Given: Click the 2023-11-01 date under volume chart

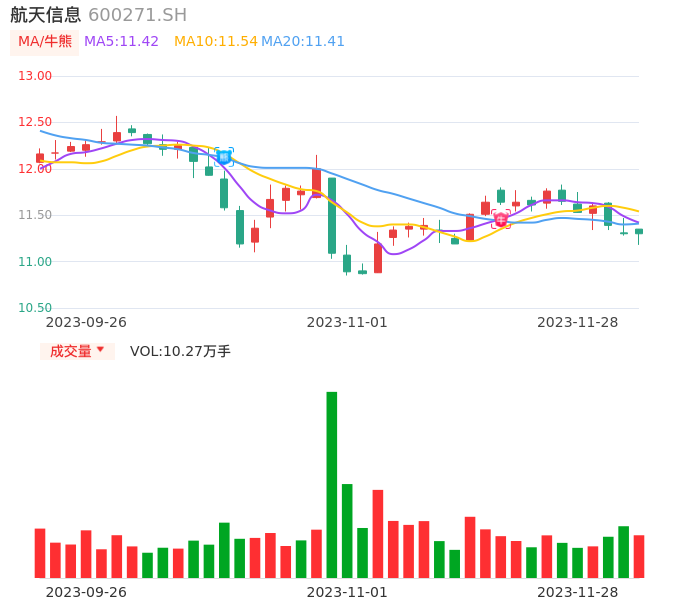Looking at the screenshot, I should 347,592.
